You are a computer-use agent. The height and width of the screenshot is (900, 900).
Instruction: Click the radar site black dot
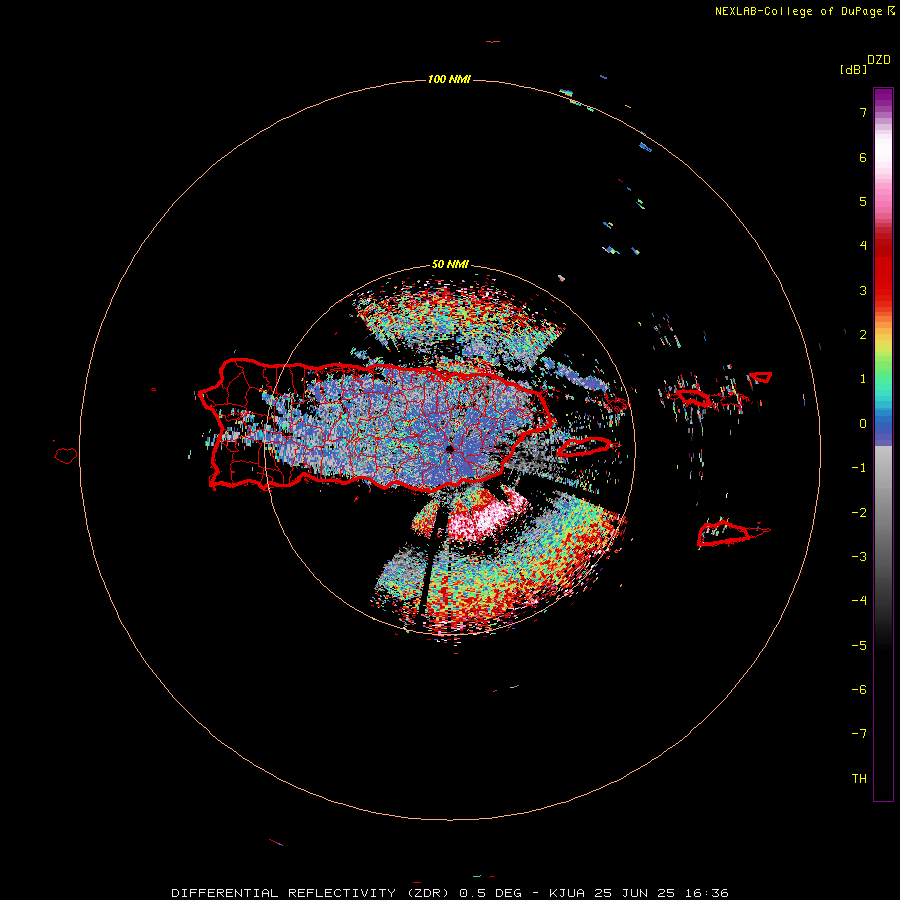(449, 449)
